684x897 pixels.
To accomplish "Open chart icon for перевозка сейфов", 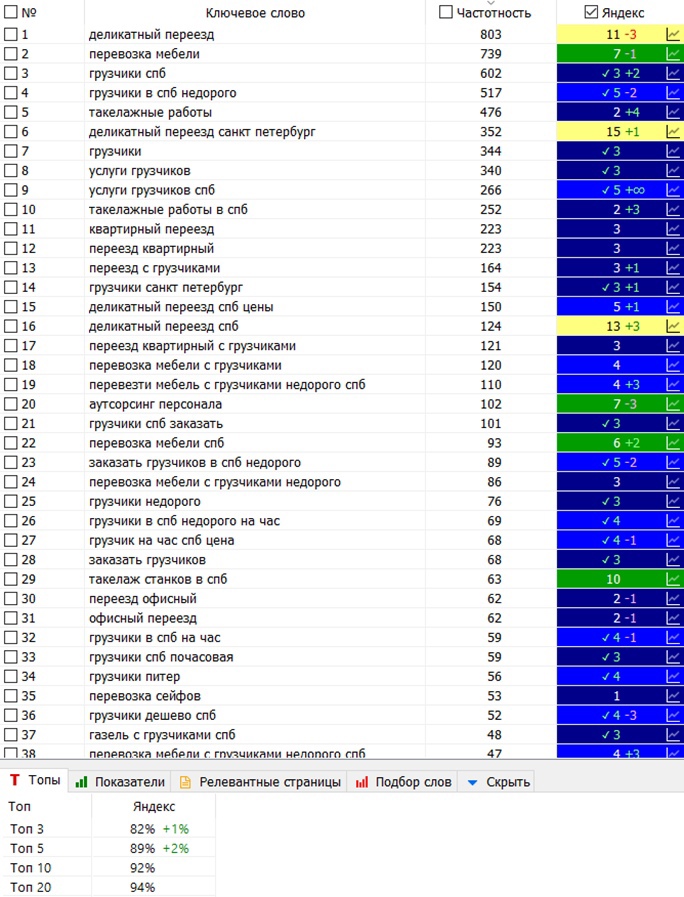I will [673, 696].
